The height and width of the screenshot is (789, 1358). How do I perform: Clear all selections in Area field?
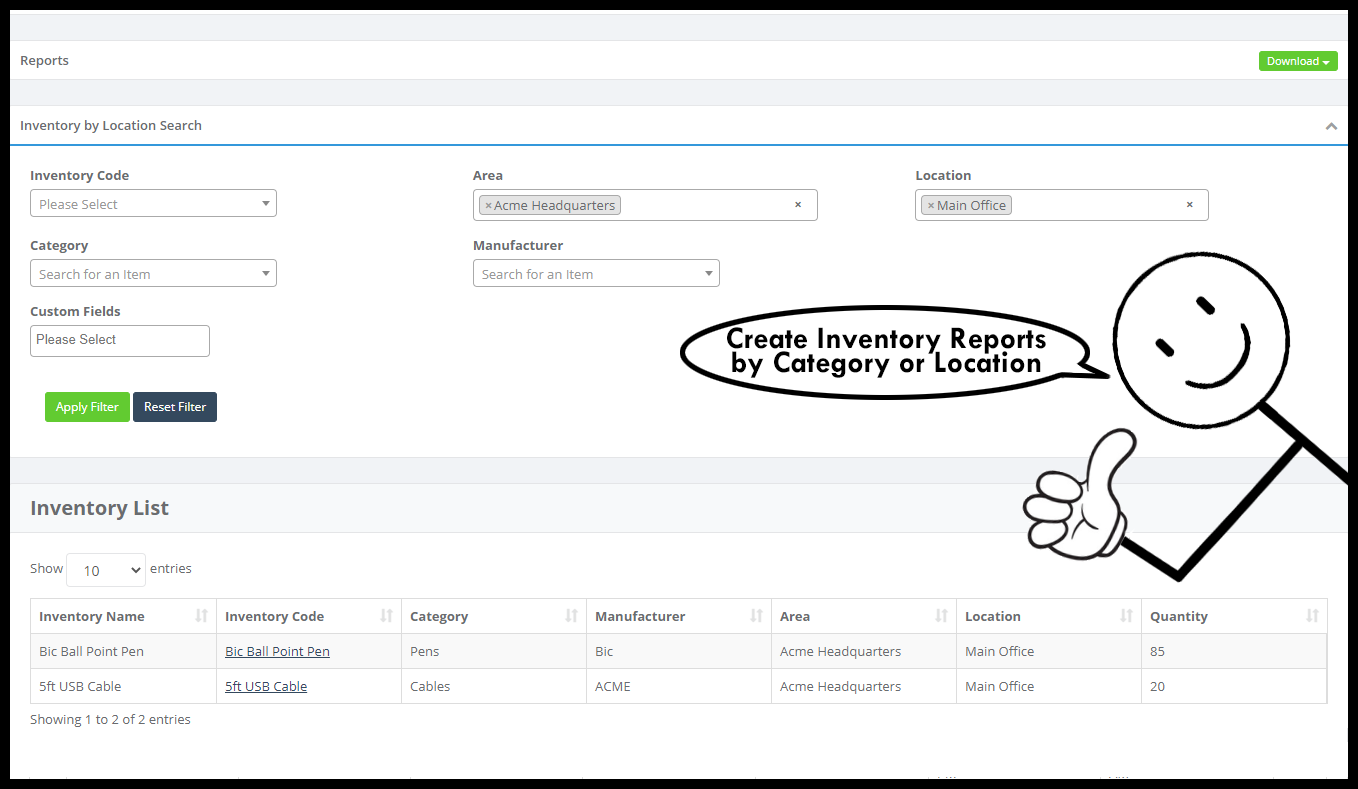click(798, 204)
